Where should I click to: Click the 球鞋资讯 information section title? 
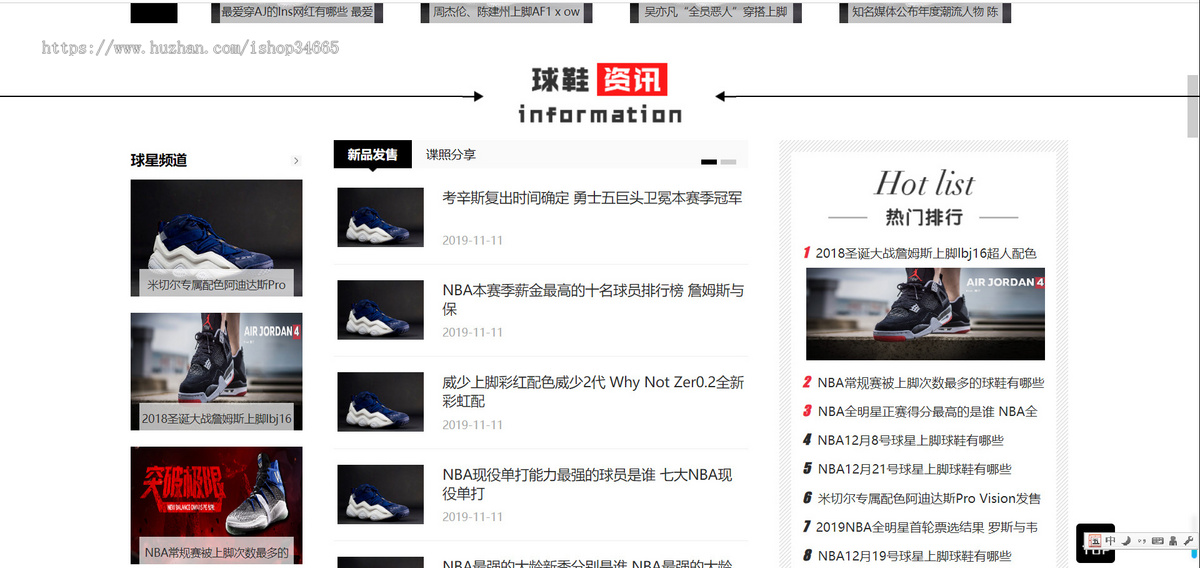point(600,94)
